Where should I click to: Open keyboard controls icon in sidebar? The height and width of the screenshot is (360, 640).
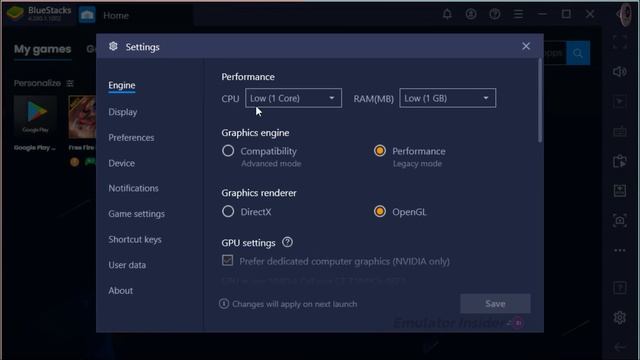pyautogui.click(x=620, y=131)
